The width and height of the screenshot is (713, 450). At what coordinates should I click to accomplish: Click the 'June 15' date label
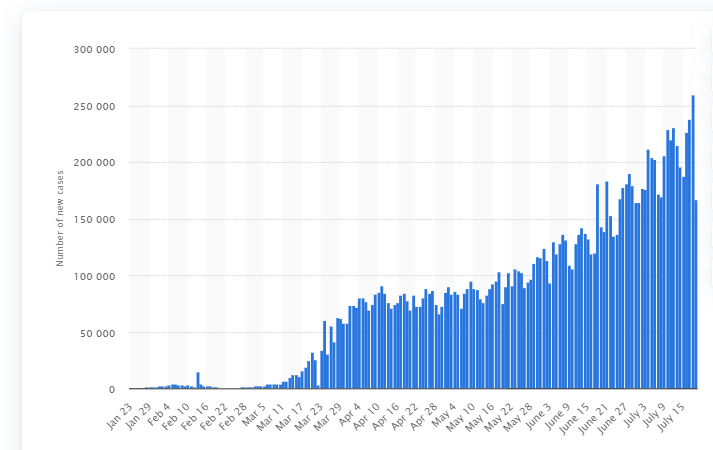[x=575, y=418]
